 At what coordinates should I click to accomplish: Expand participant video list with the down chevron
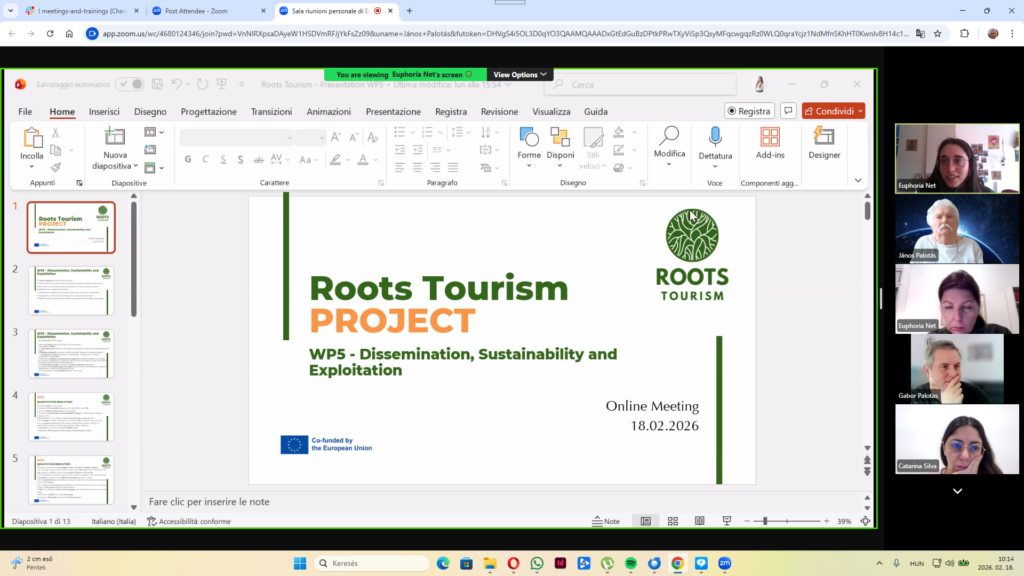[957, 491]
